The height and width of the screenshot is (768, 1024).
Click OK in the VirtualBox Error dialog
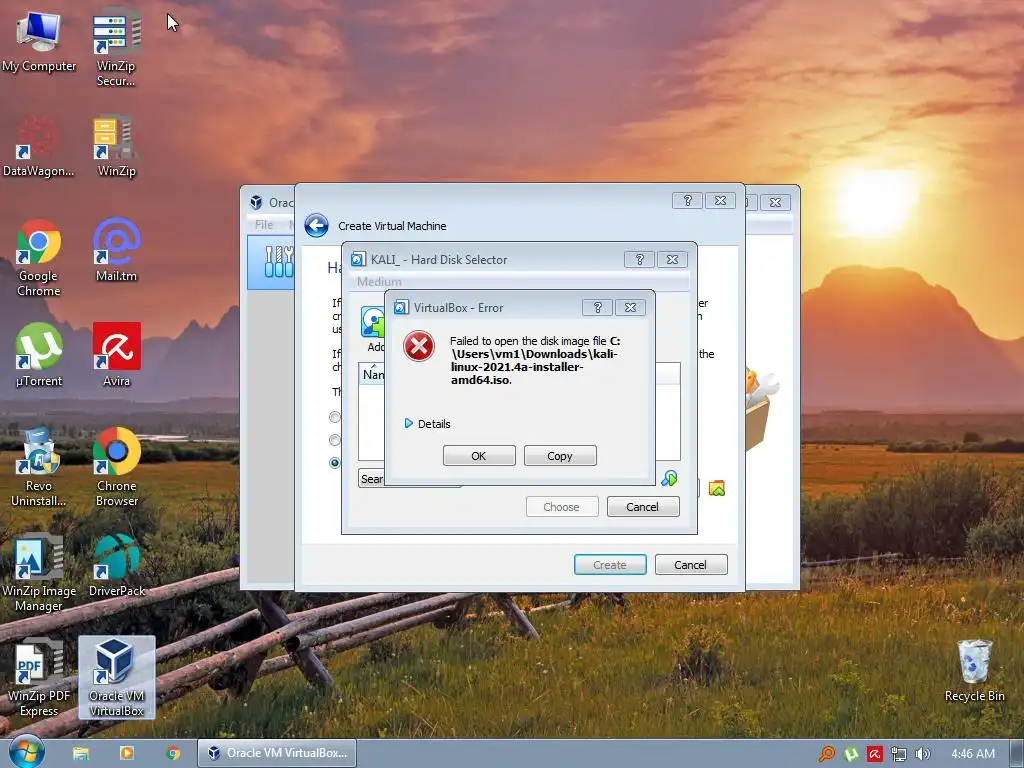(479, 456)
